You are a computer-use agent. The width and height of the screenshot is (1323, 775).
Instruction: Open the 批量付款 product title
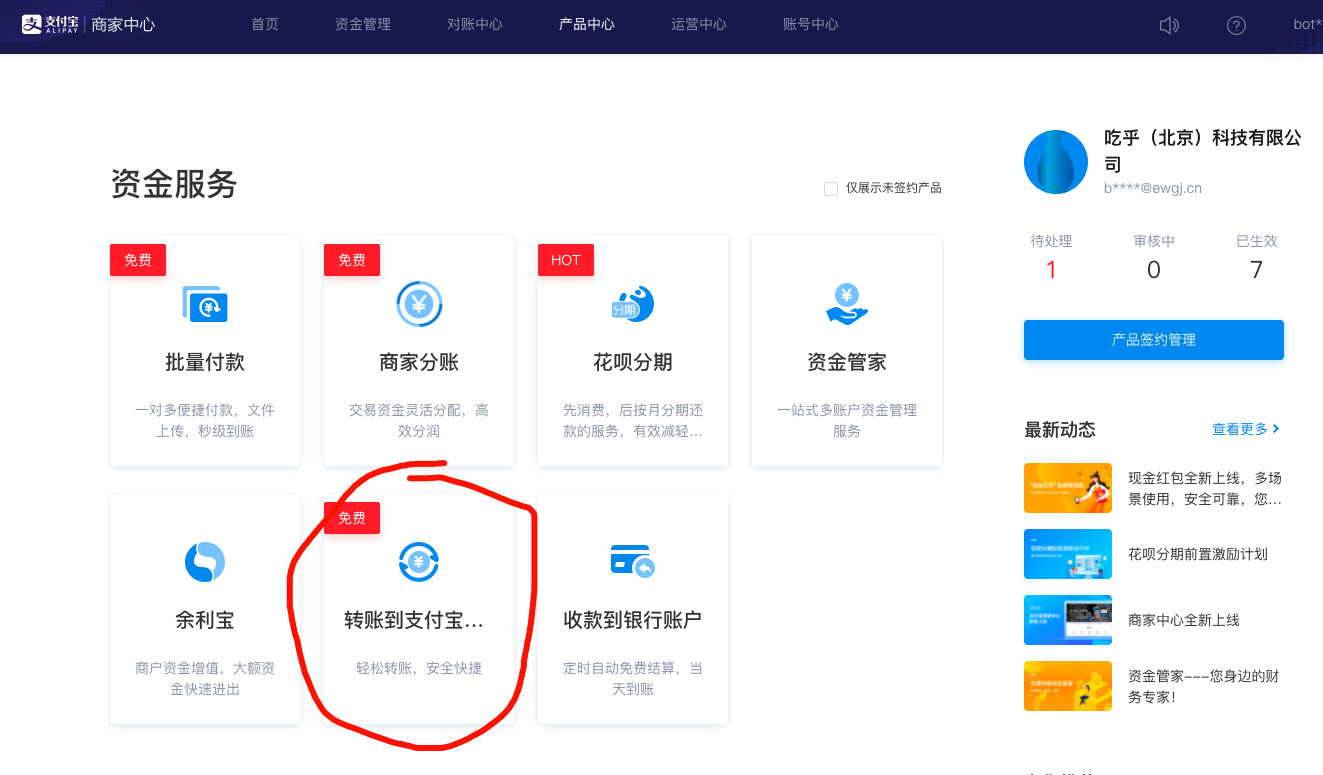205,362
